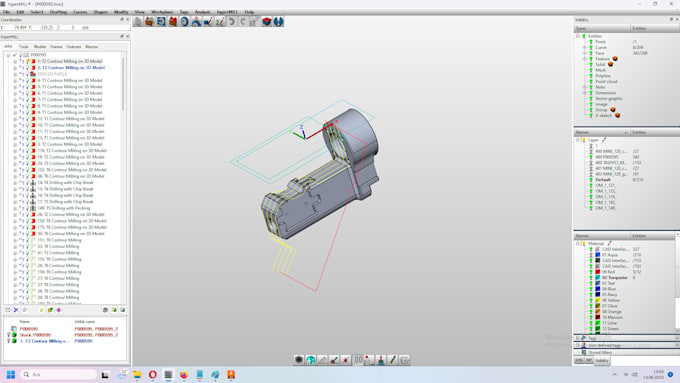
Task: Open File Explorer from the taskbar
Action: coord(137,374)
